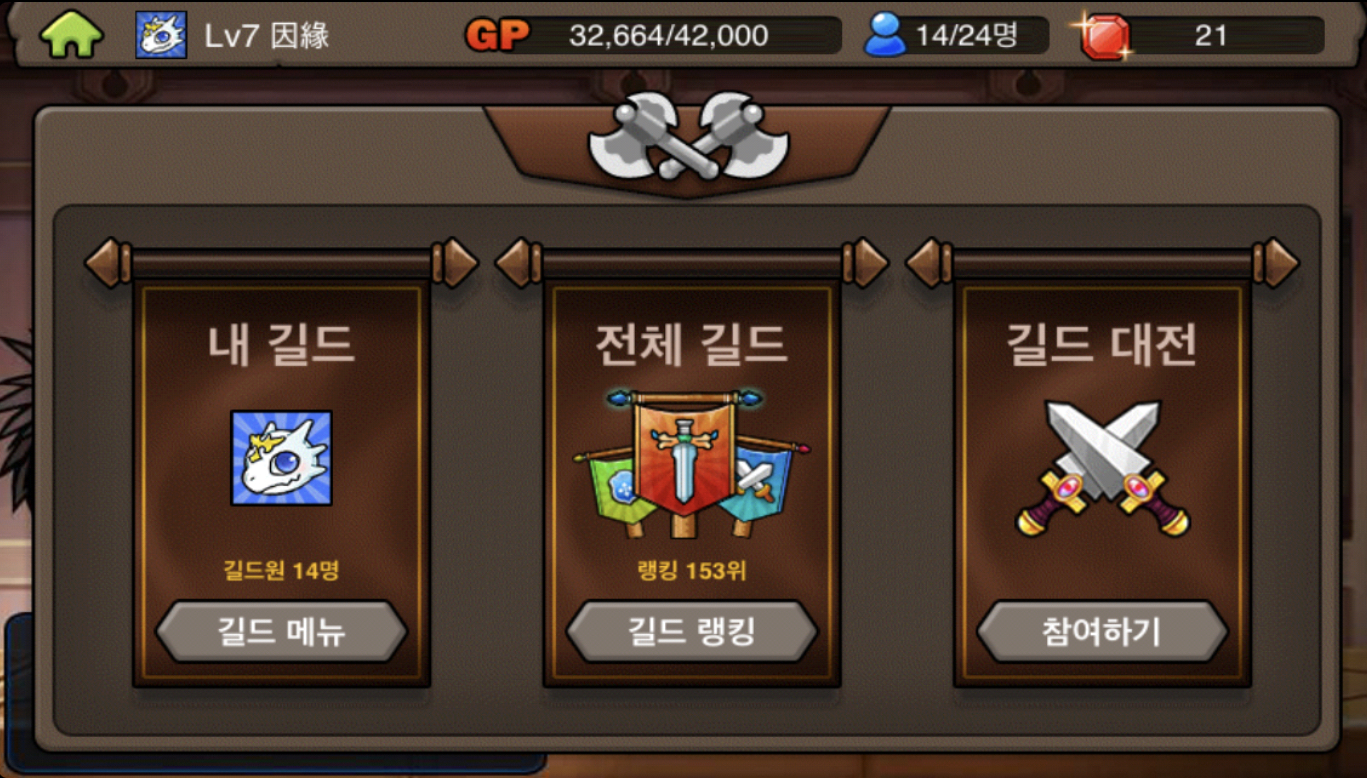This screenshot has width=1367, height=778.
Task: Select the 길드 대전 banner title
Action: point(1102,343)
